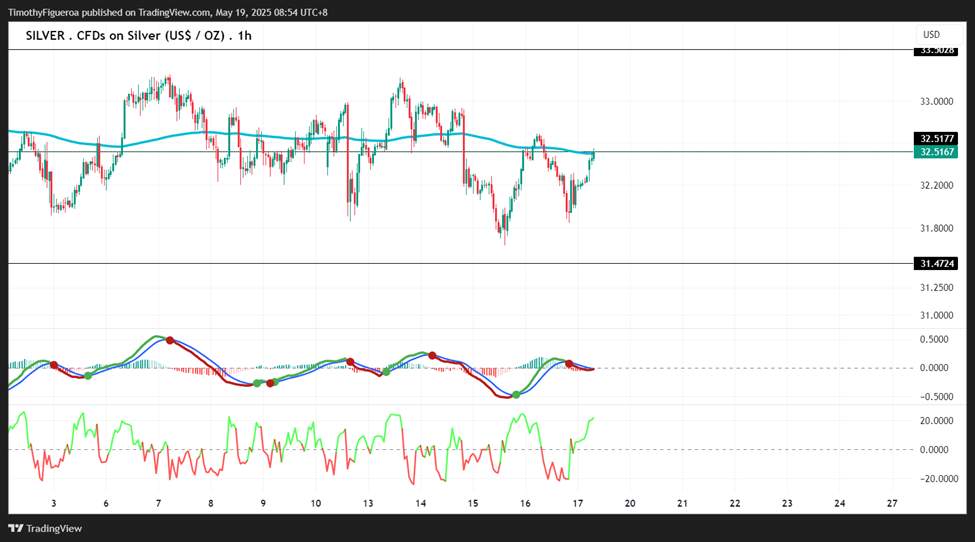Click the published-on TradingView.com header text
Image resolution: width=975 pixels, height=542 pixels.
tap(168, 12)
